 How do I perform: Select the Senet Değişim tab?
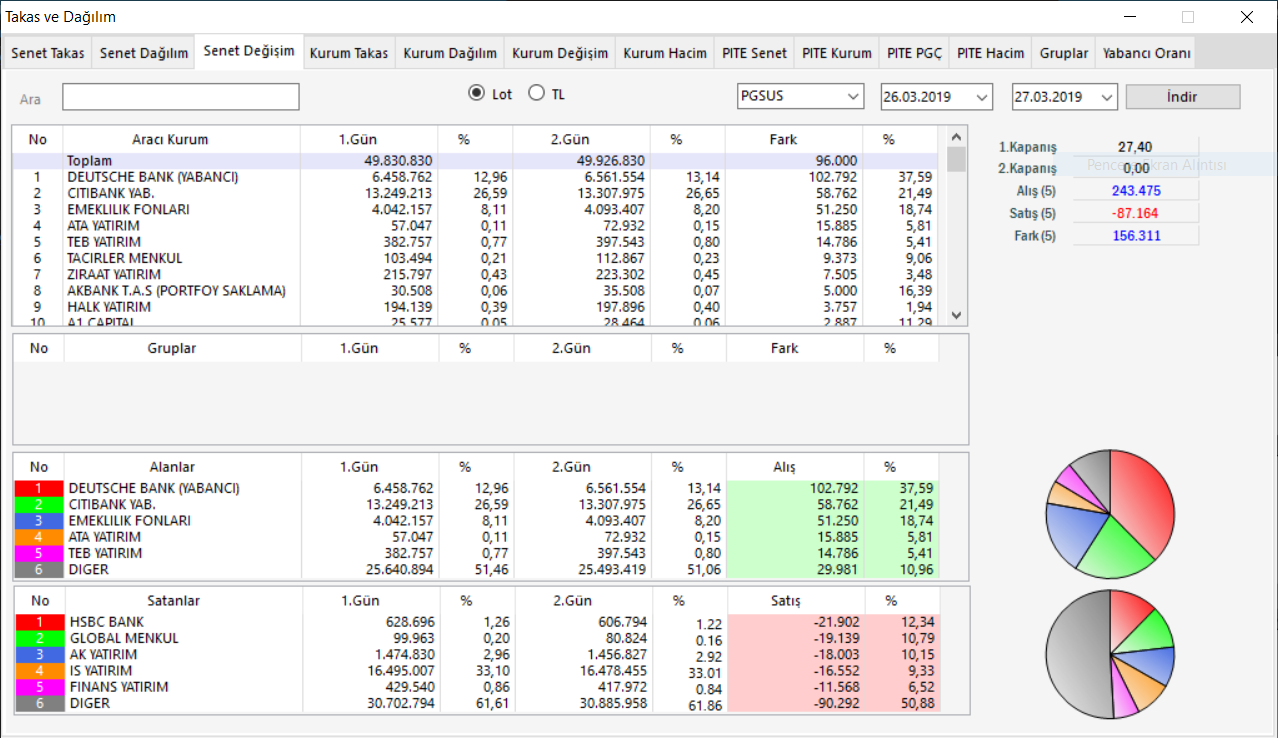249,51
